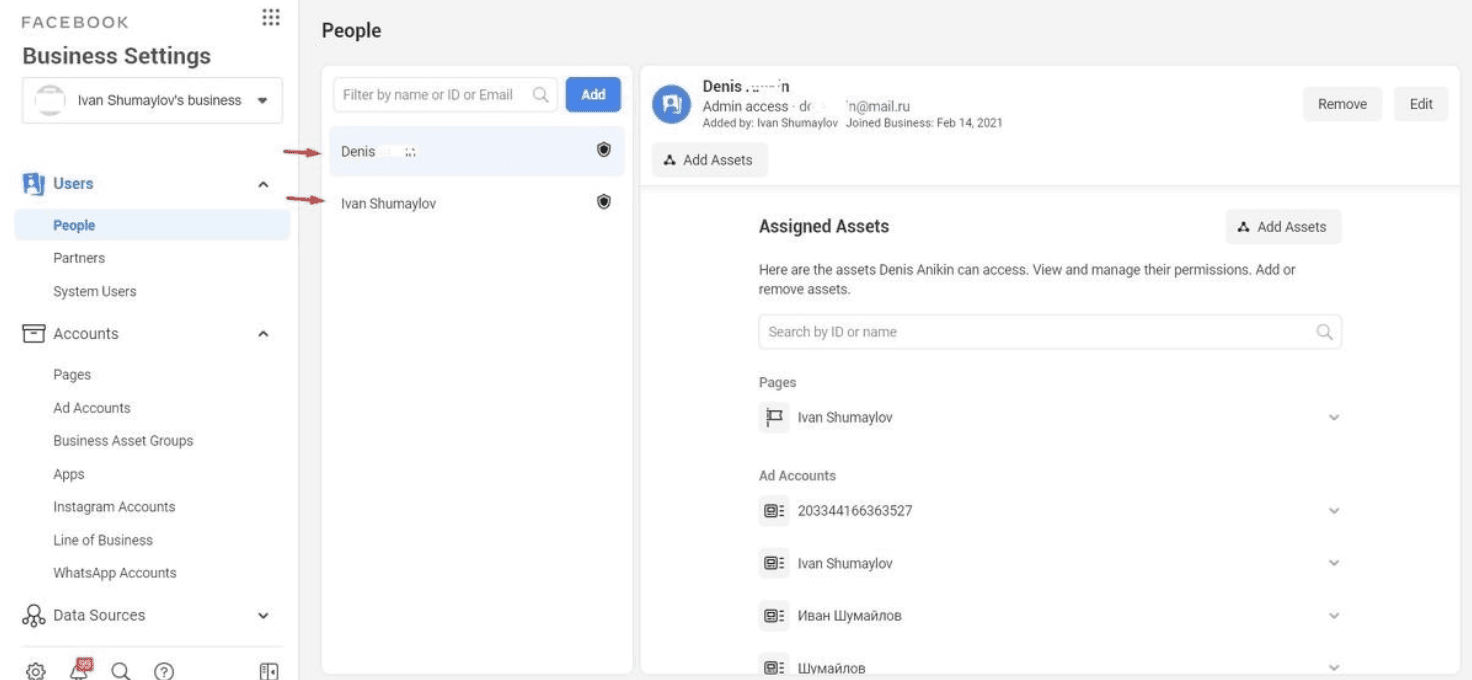Screen dimensions: 1472x680
Task: Collapse the Accounts section chevron
Action: [263, 335]
